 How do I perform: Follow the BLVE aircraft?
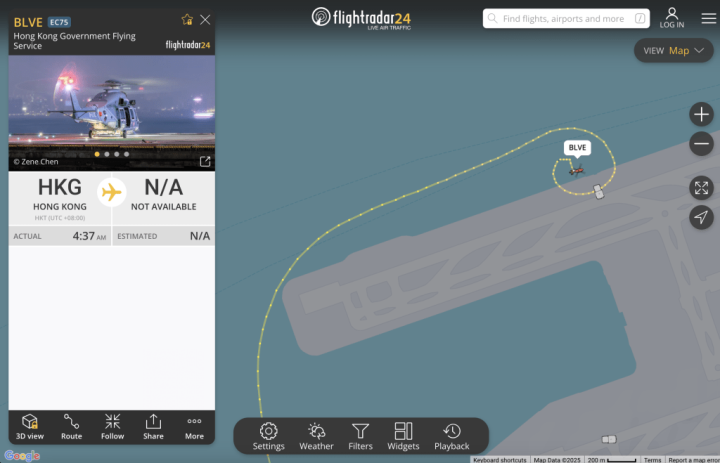pyautogui.click(x=112, y=427)
